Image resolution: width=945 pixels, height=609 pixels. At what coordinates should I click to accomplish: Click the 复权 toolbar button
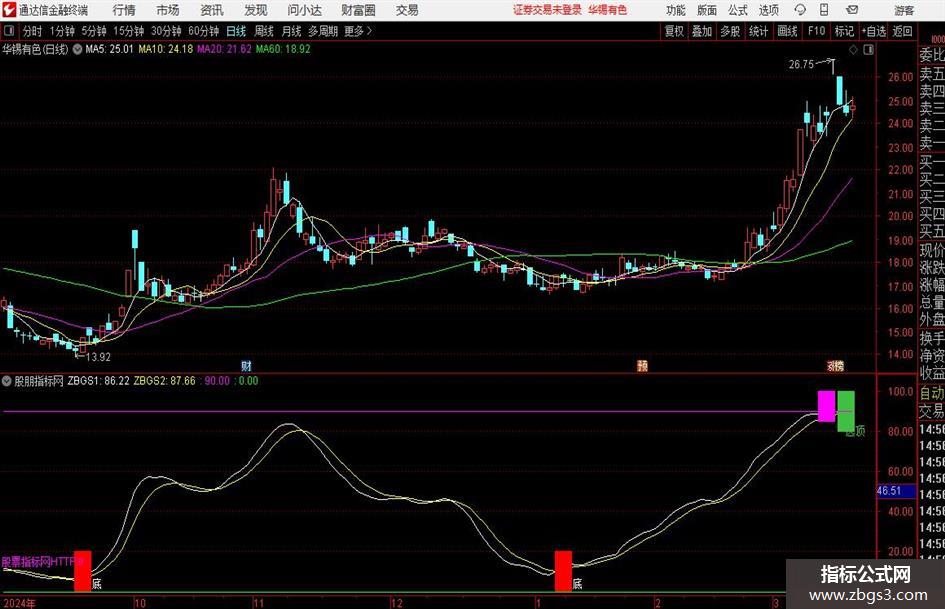674,31
